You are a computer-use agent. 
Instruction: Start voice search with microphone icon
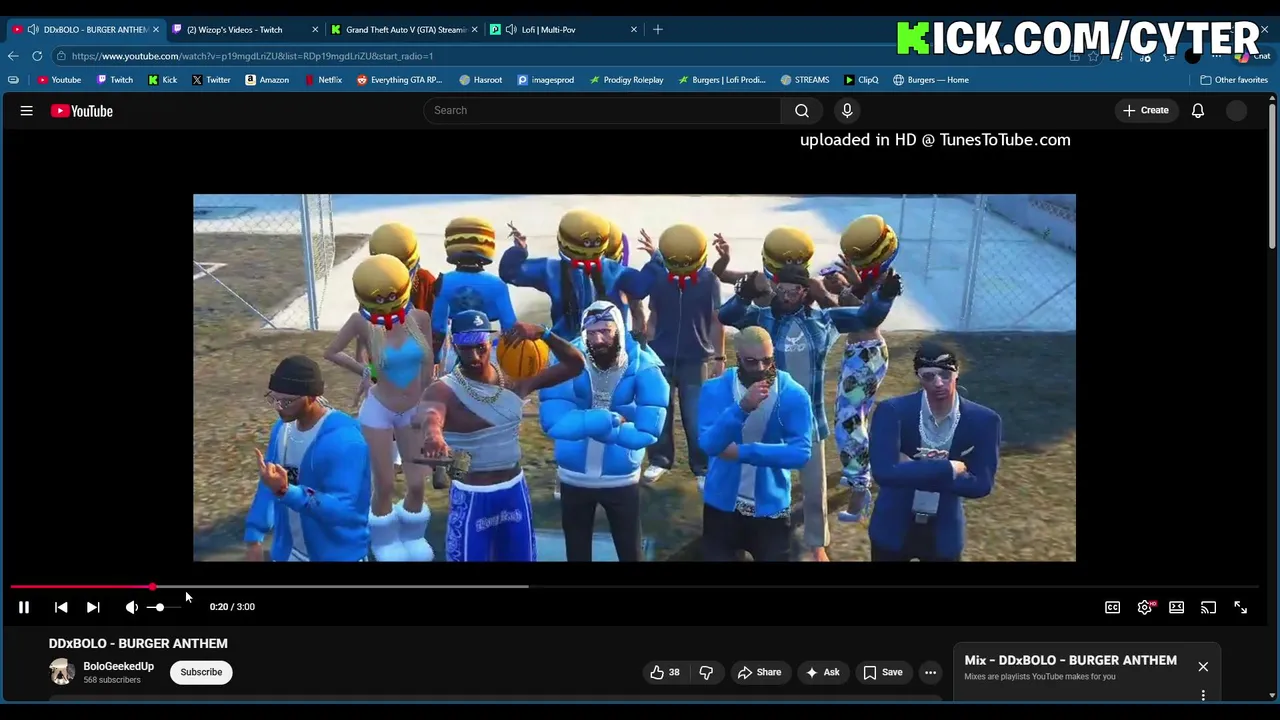(847, 110)
